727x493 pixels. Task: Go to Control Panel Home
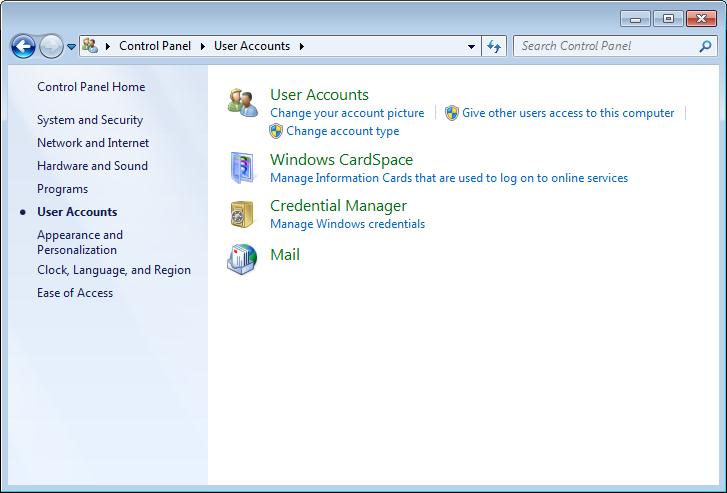[x=91, y=87]
